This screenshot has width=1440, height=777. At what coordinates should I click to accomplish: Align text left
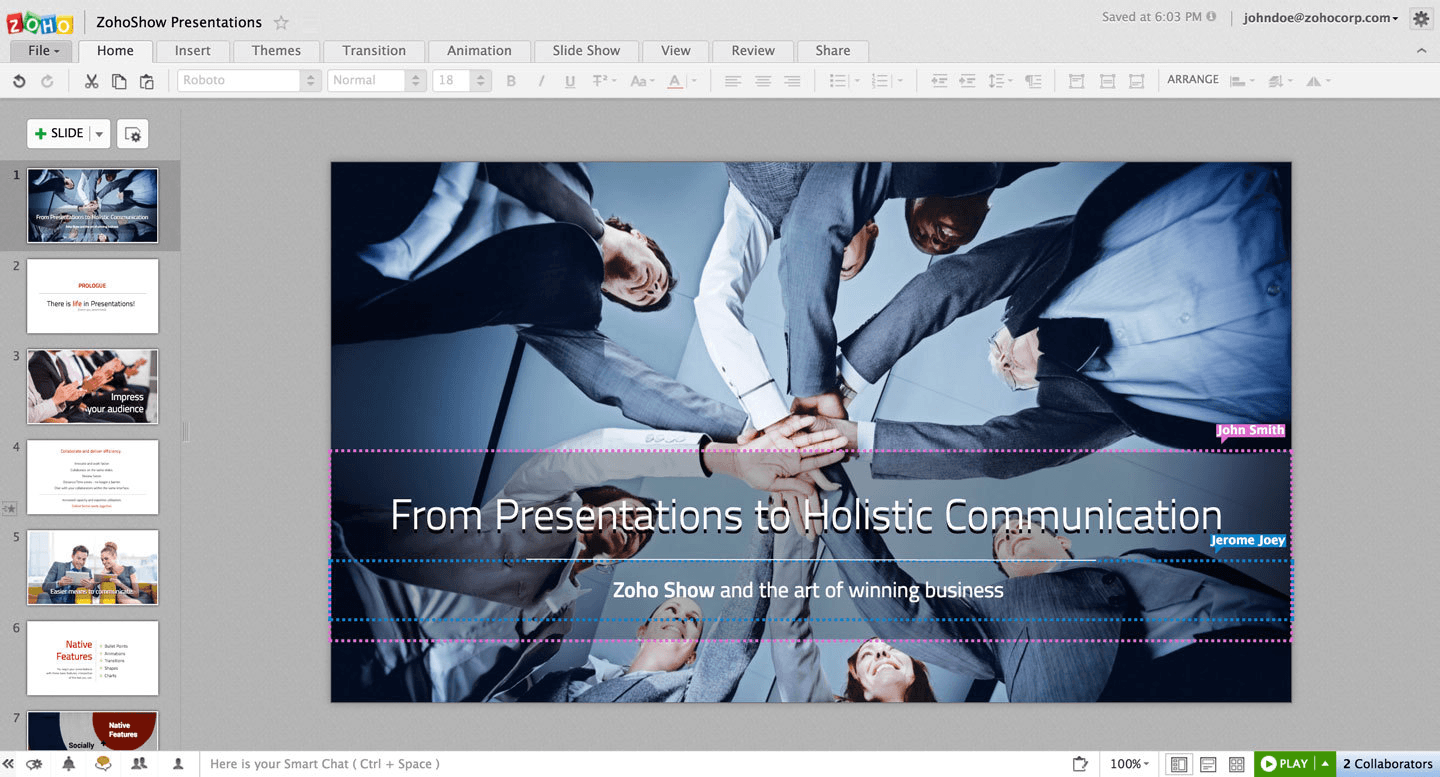(733, 81)
